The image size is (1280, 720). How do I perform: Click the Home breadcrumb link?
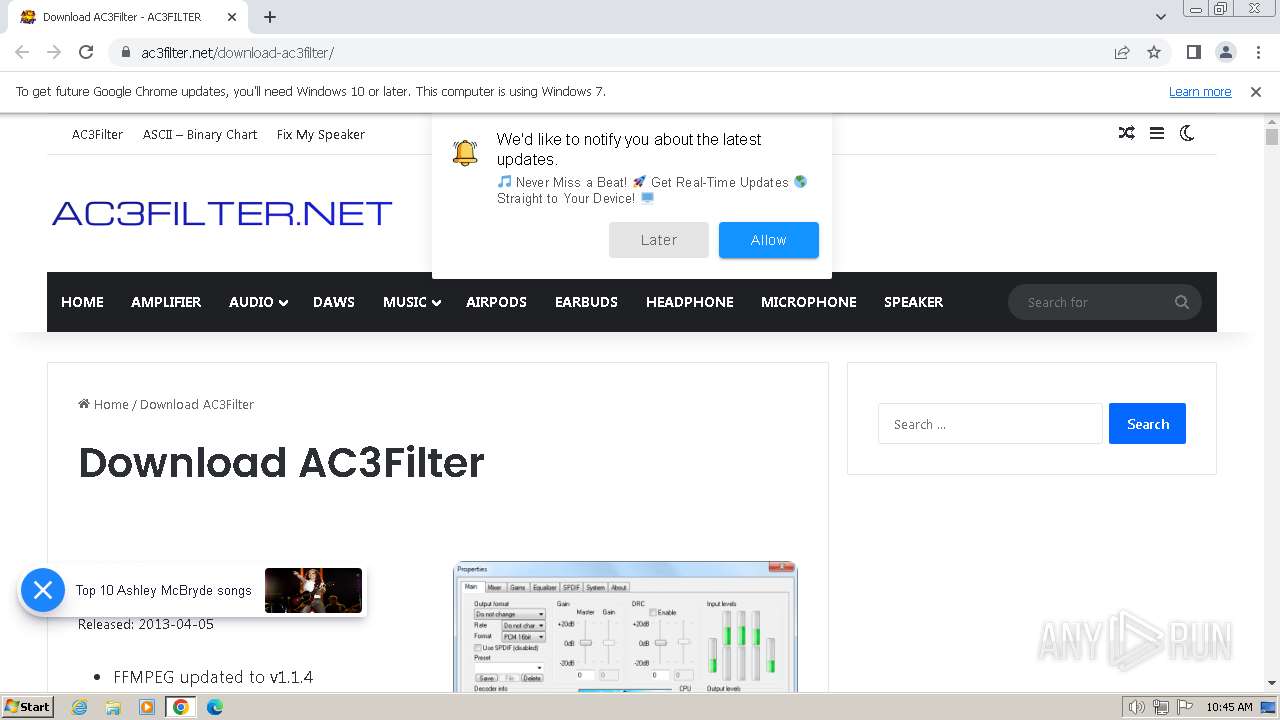104,405
